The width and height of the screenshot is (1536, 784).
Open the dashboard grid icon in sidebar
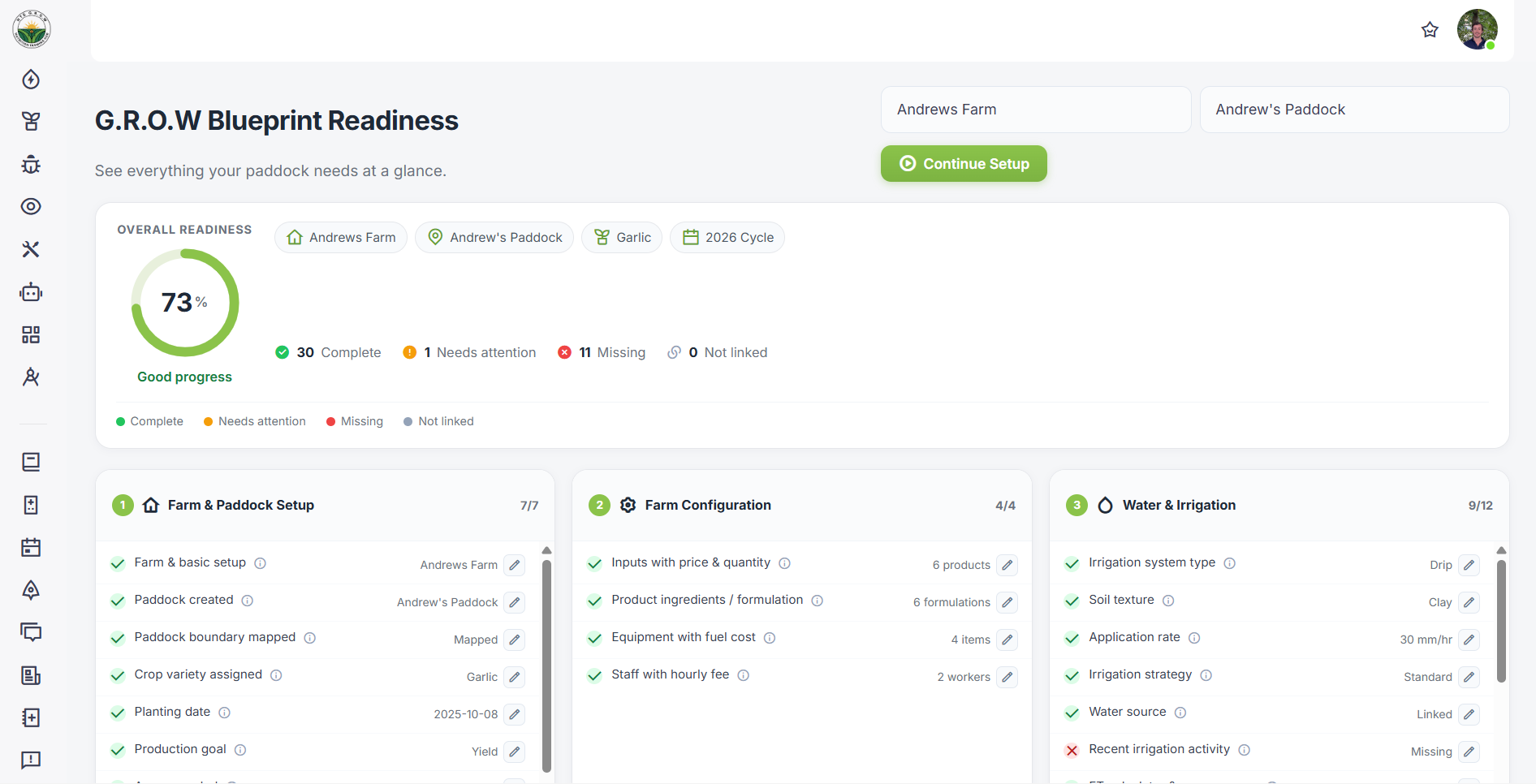31,334
